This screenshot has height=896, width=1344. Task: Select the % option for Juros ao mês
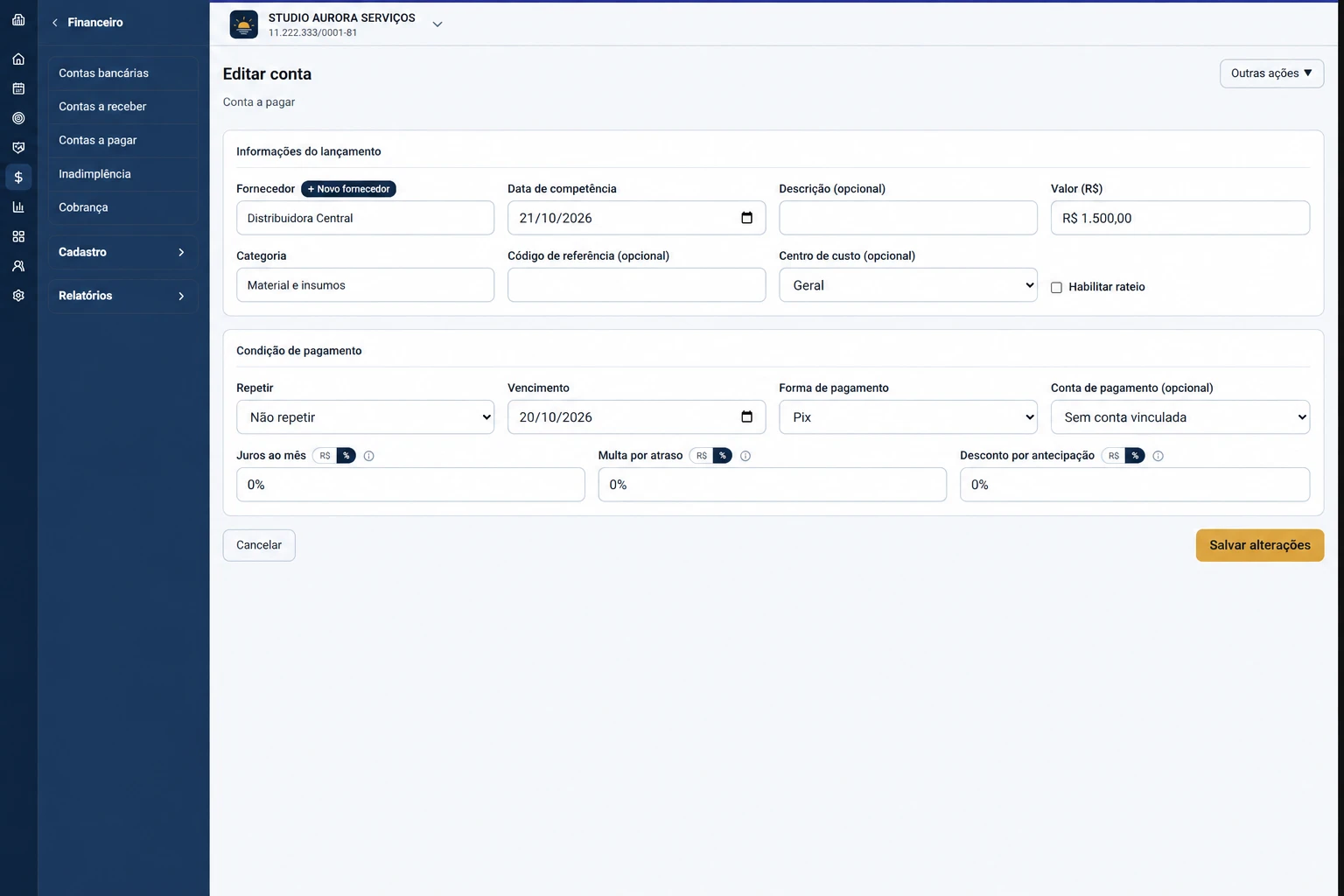click(346, 456)
